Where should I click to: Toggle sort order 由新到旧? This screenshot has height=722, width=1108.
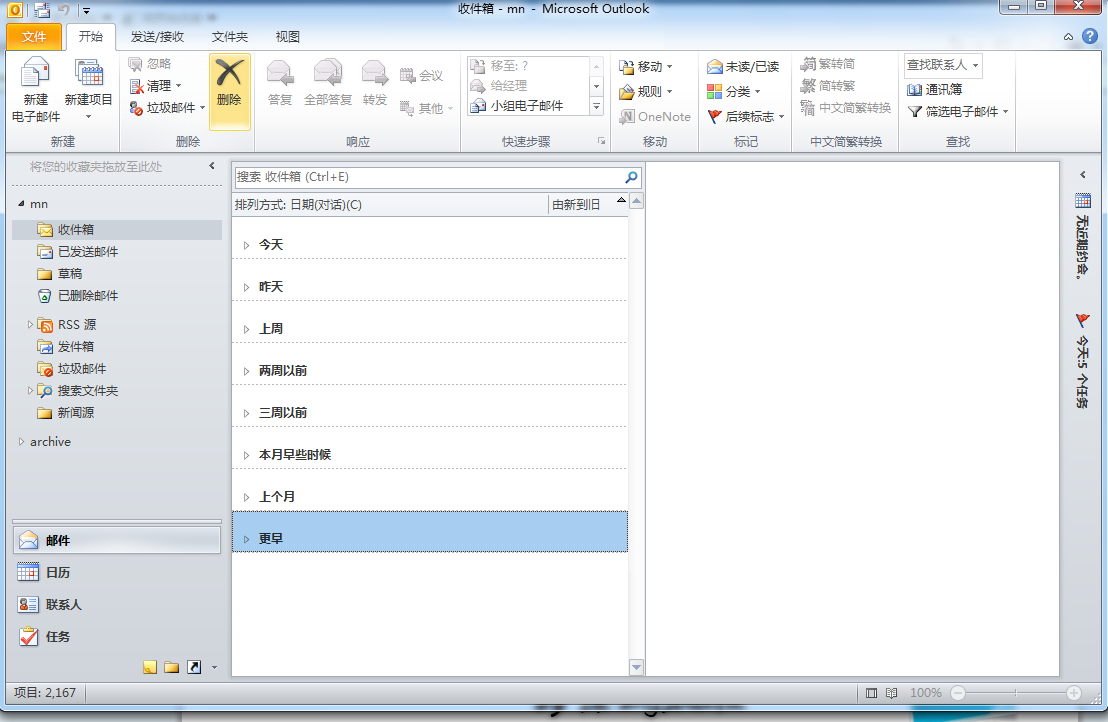(576, 205)
